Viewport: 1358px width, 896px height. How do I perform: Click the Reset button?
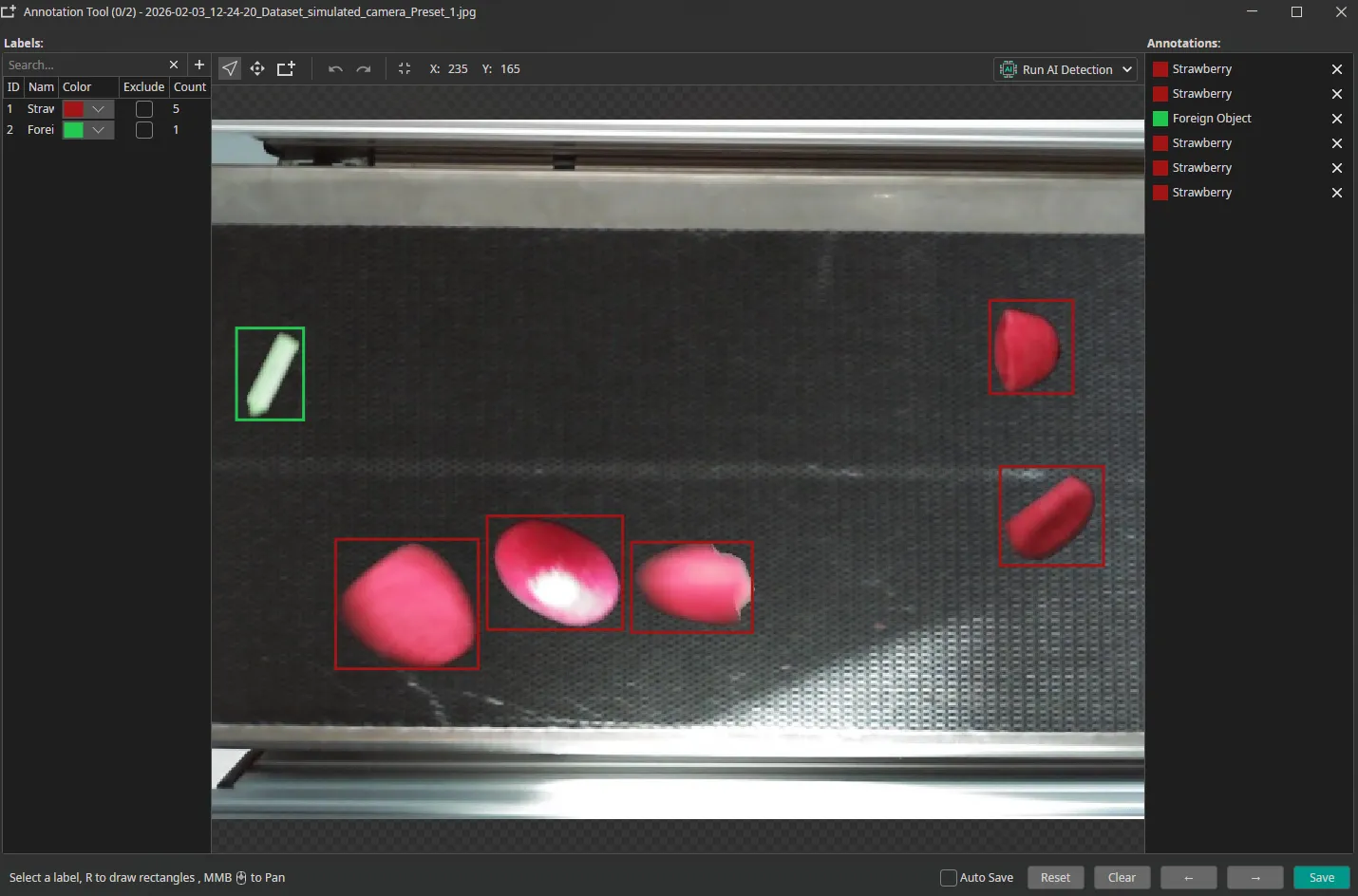1055,878
